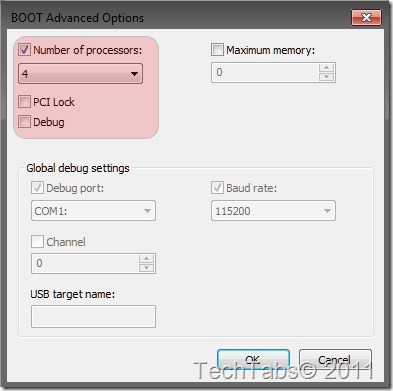Toggle the Baud rate checkbox

pyautogui.click(x=217, y=188)
